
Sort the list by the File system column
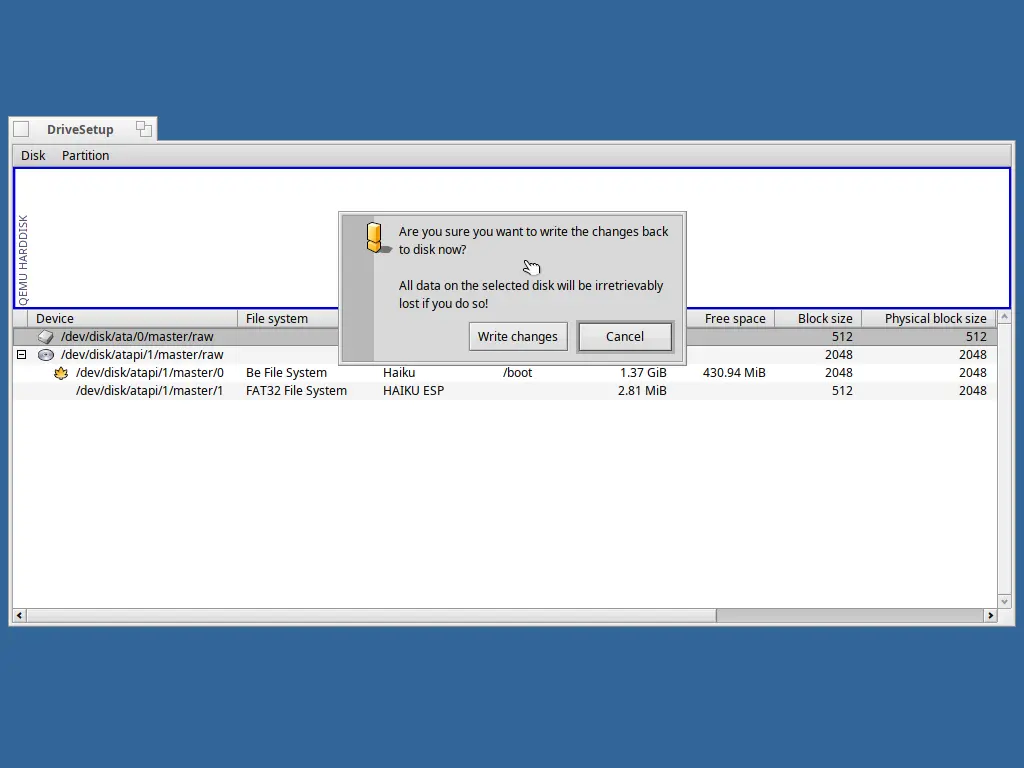pos(289,319)
